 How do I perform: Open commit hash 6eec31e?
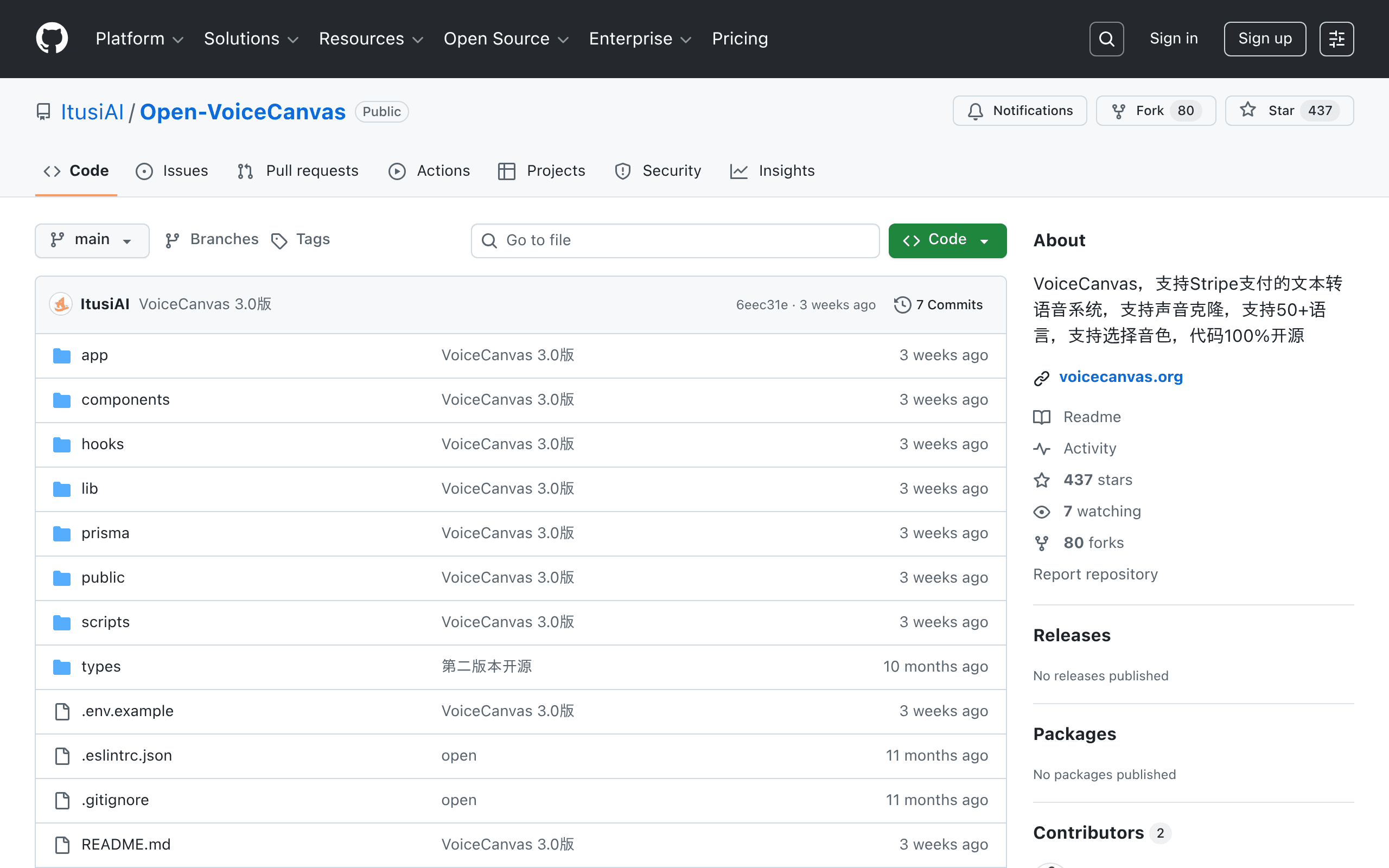pos(762,305)
